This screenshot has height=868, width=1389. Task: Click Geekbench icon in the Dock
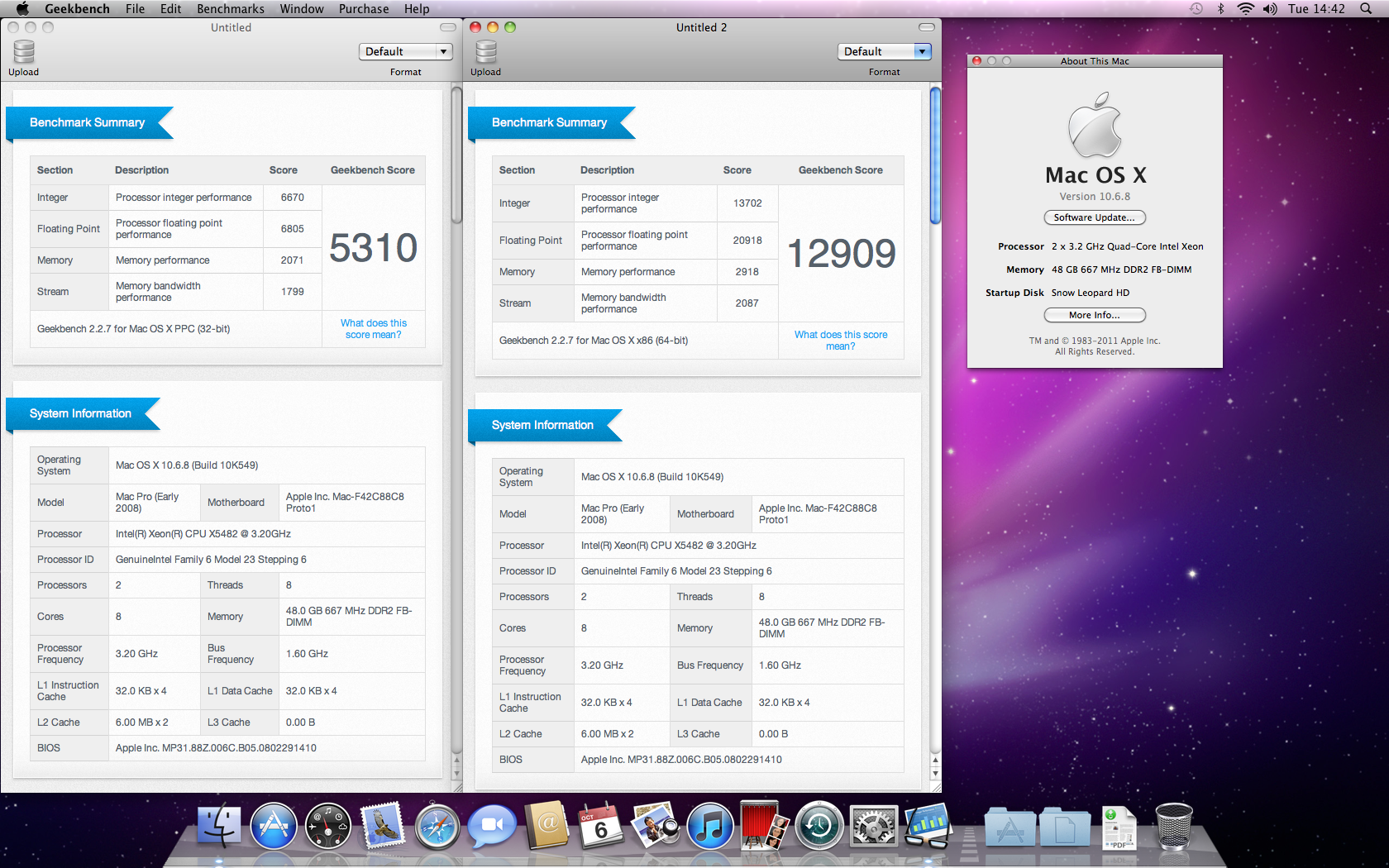(928, 827)
